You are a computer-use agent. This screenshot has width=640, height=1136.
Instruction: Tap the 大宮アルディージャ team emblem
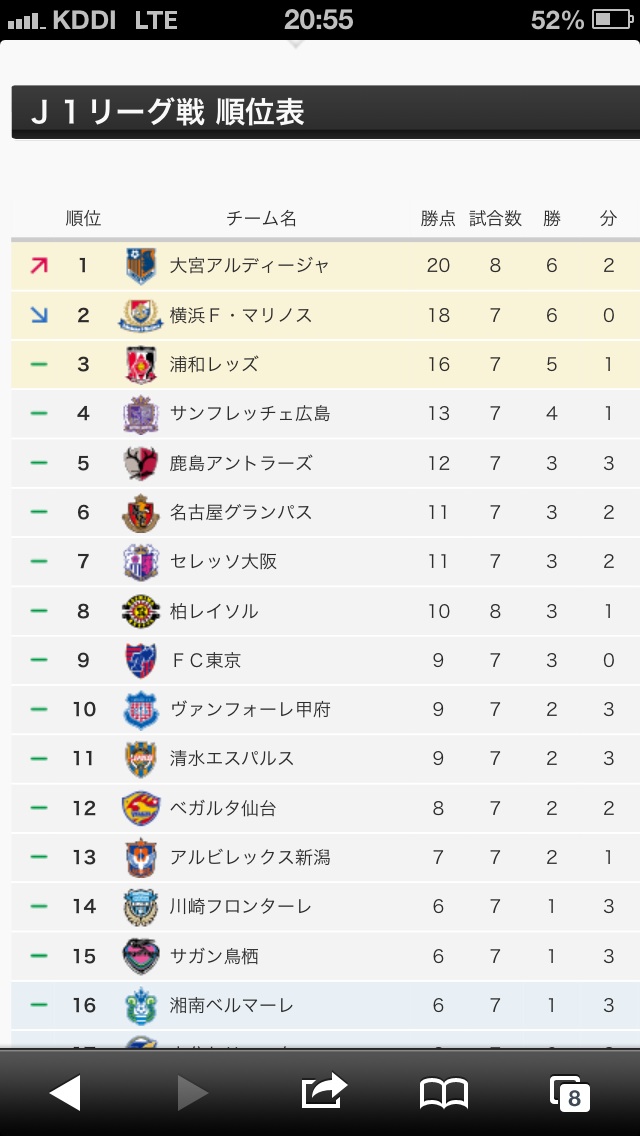(141, 266)
